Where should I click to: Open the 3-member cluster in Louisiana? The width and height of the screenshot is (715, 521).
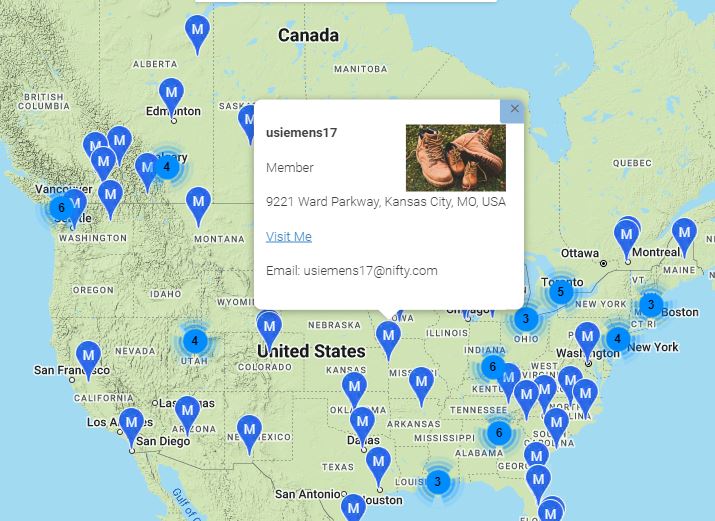click(437, 482)
